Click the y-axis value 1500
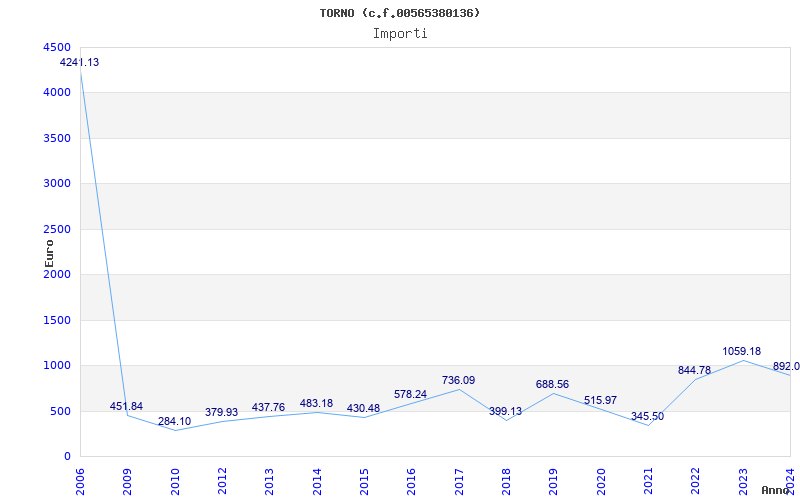This screenshot has height=500, width=800. point(57,320)
